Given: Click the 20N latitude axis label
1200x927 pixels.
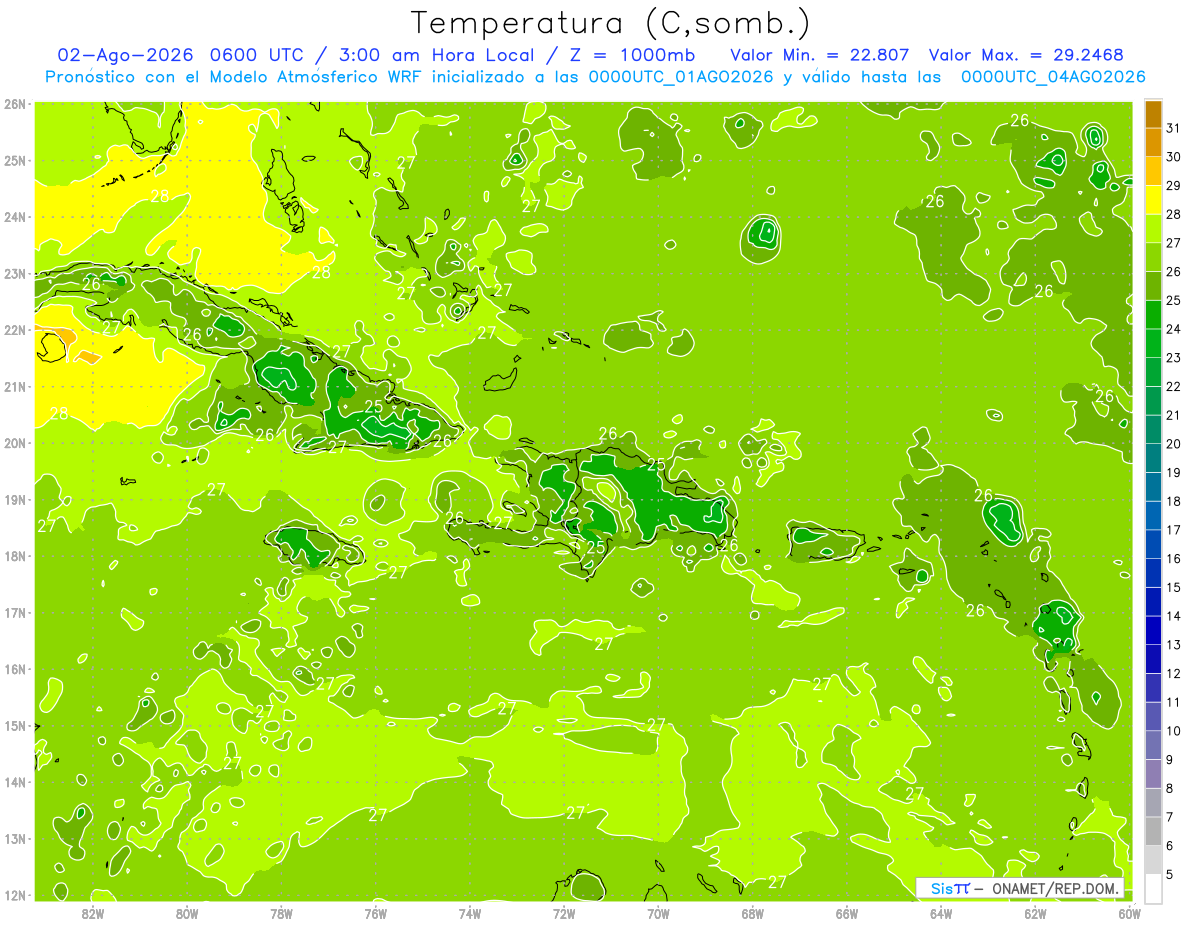Looking at the screenshot, I should click(15, 443).
